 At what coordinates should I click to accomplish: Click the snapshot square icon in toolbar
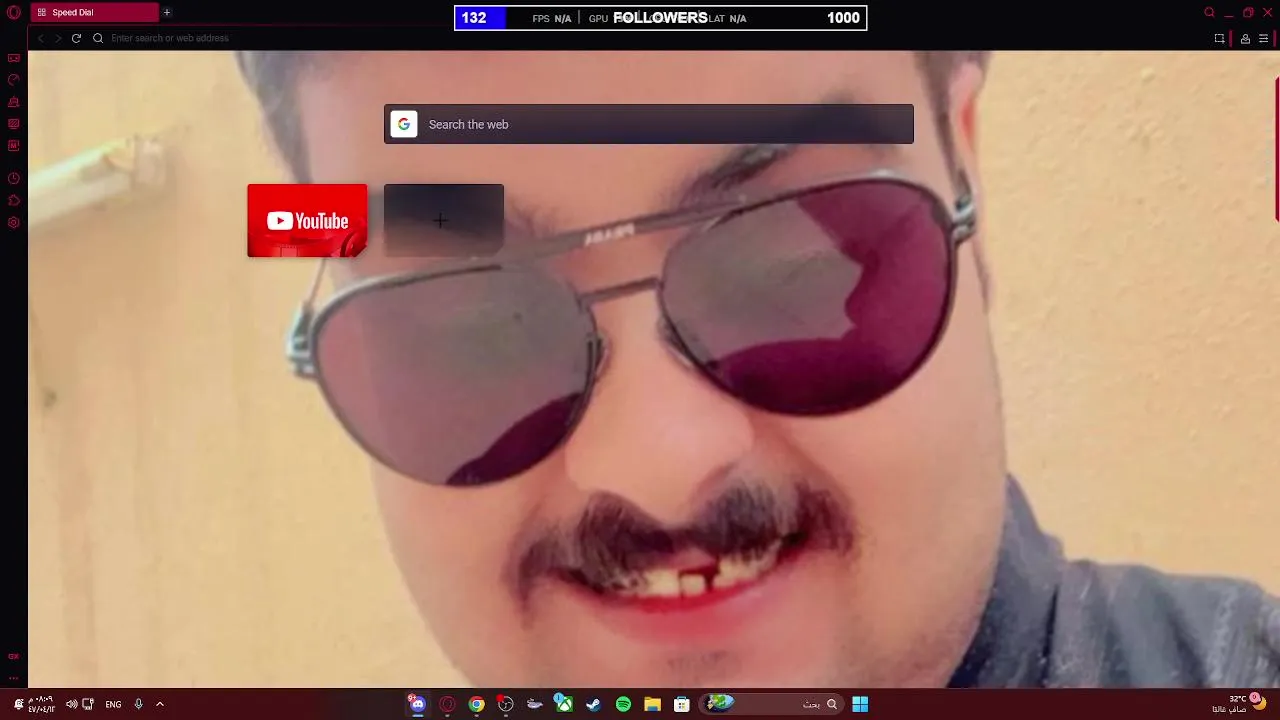pos(1219,38)
